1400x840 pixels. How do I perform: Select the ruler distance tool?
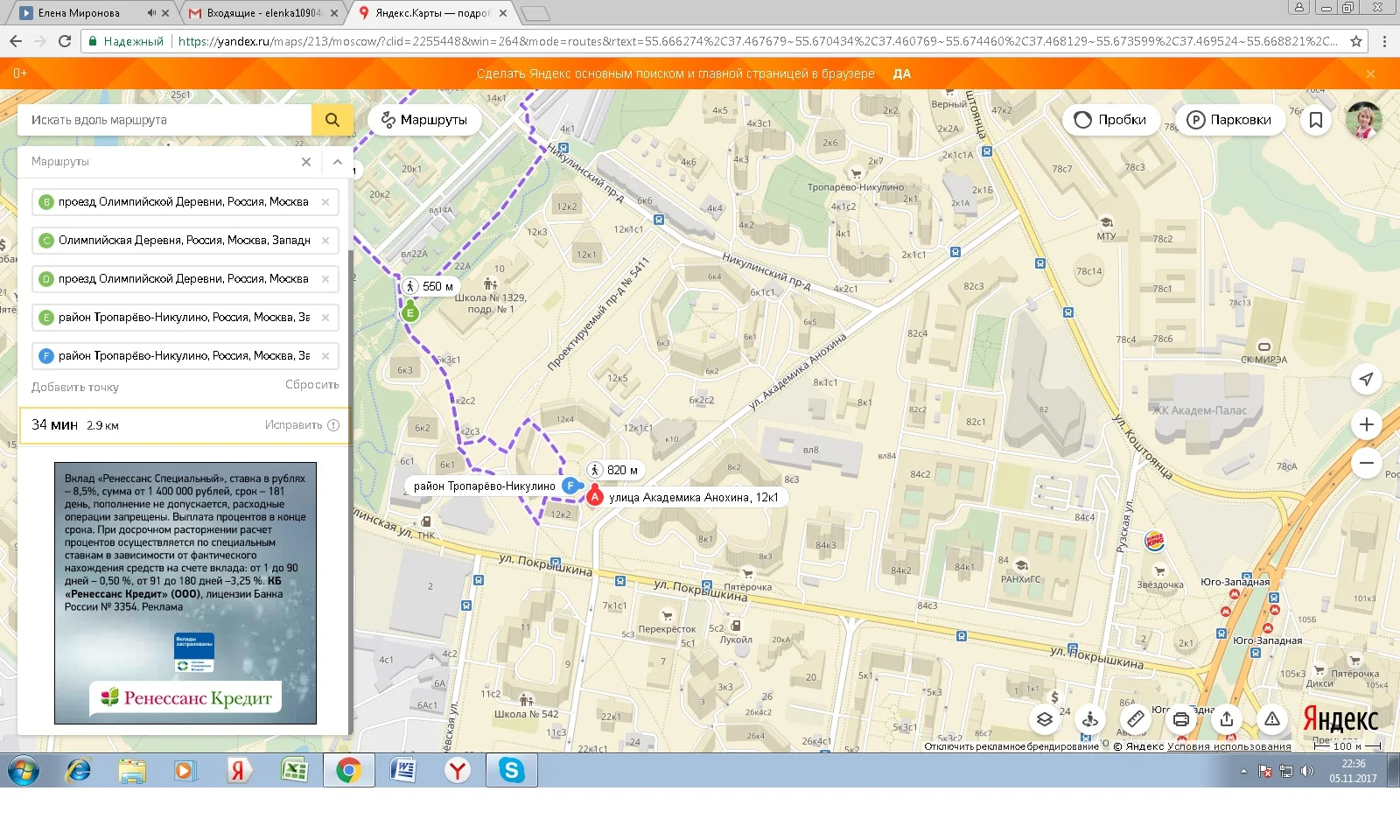click(1136, 719)
